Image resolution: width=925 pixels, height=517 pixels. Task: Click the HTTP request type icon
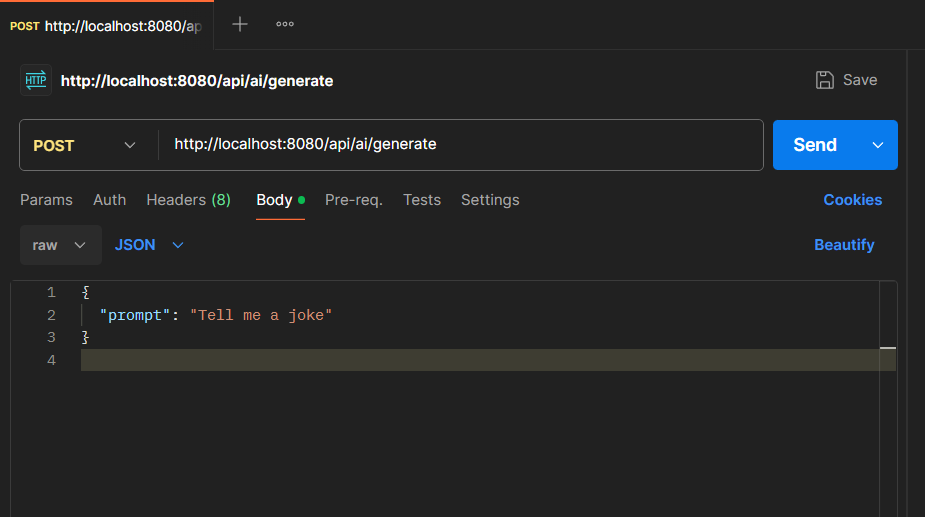tap(36, 80)
